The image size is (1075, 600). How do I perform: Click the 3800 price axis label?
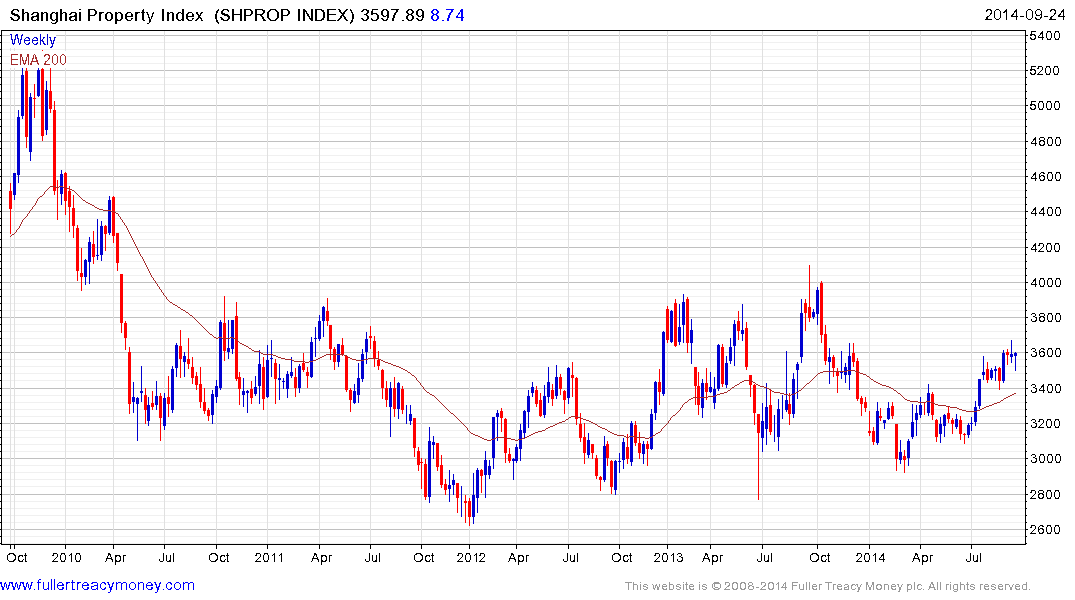tap(1044, 317)
